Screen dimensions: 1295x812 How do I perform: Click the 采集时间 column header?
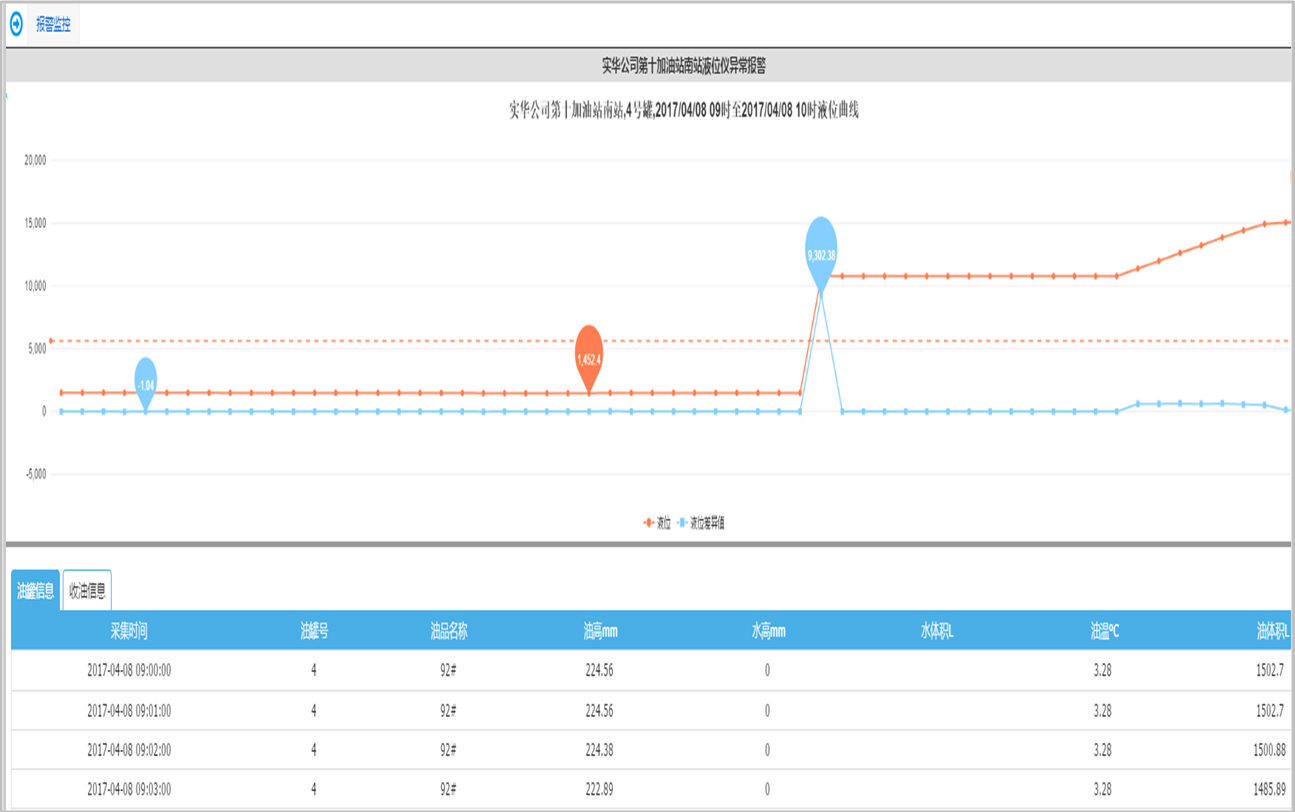pos(129,631)
